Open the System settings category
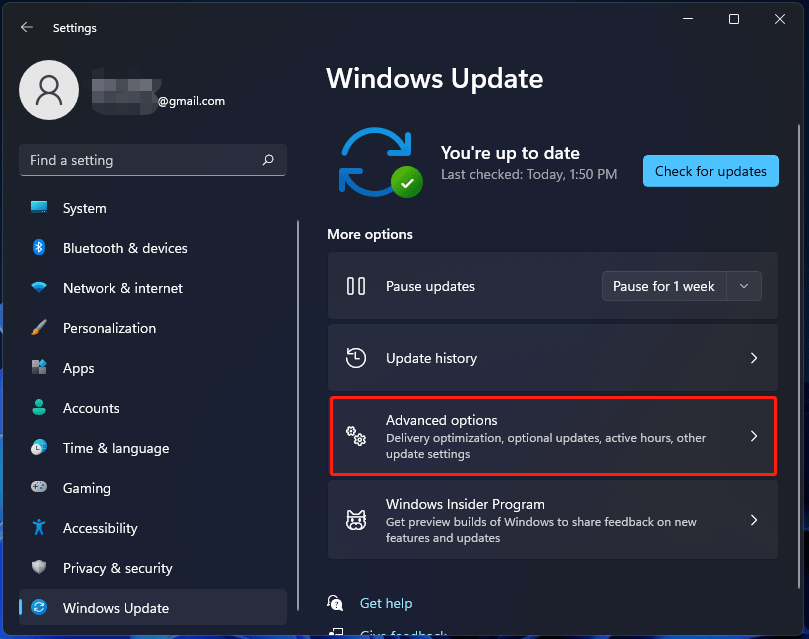Image resolution: width=809 pixels, height=639 pixels. click(x=153, y=208)
